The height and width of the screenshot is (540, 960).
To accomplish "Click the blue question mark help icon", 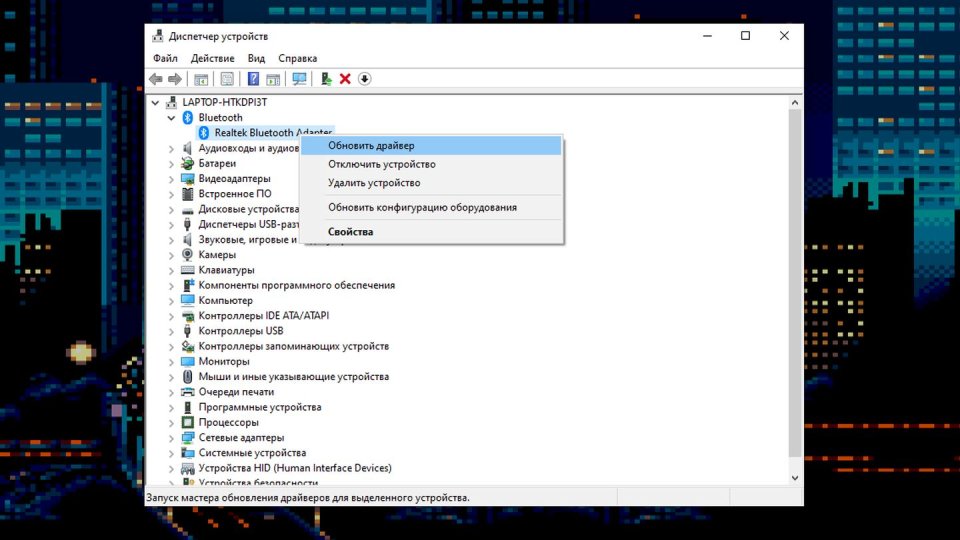I will 253,79.
